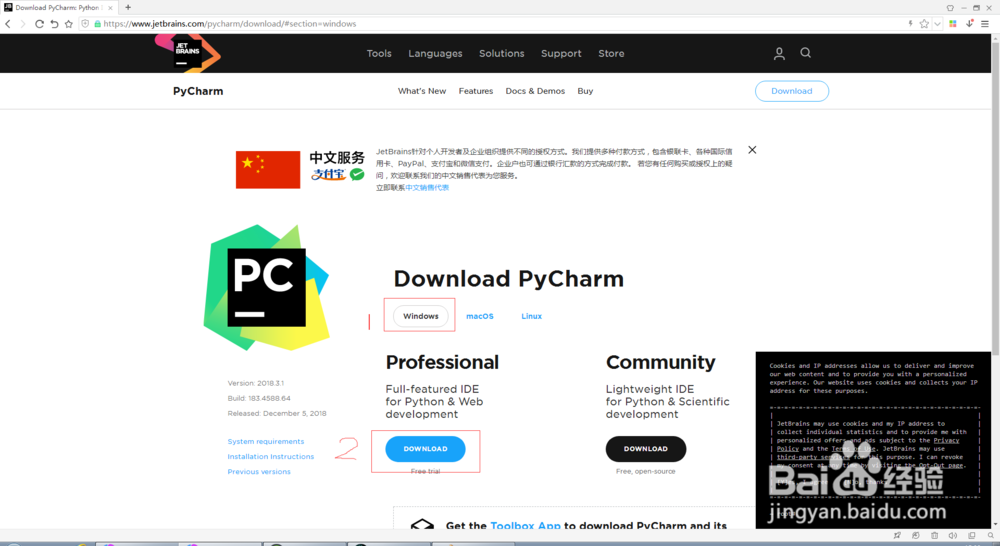Click the 中文销售代表 link
The height and width of the screenshot is (546, 1000).
pyautogui.click(x=427, y=188)
